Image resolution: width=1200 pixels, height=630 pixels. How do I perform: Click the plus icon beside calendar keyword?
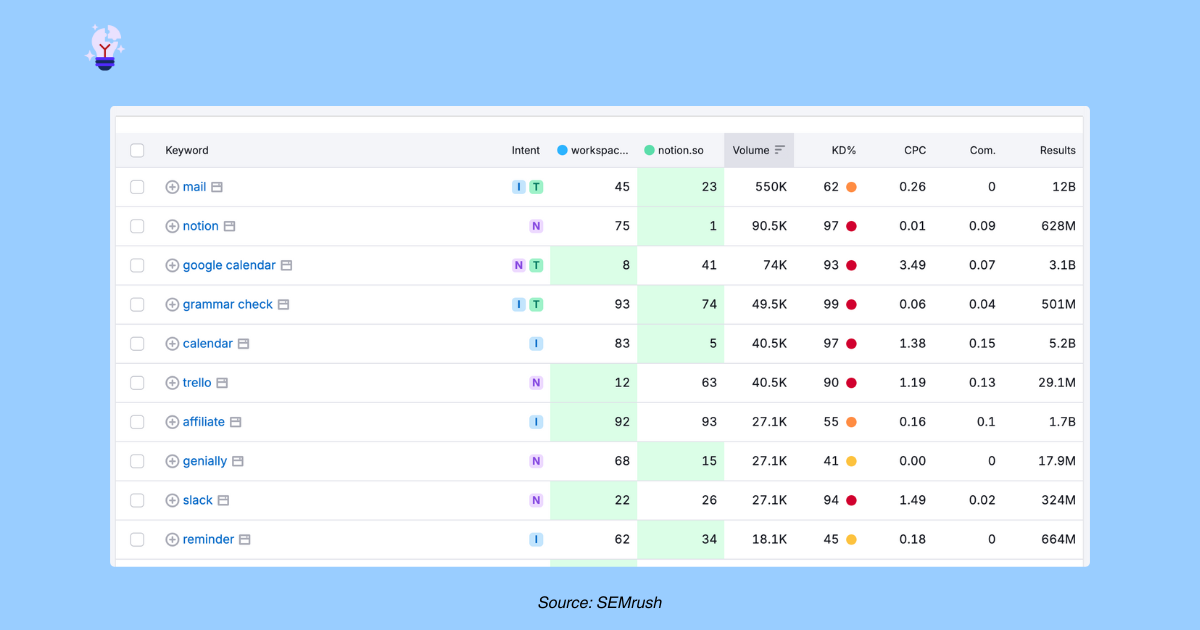pyautogui.click(x=172, y=343)
